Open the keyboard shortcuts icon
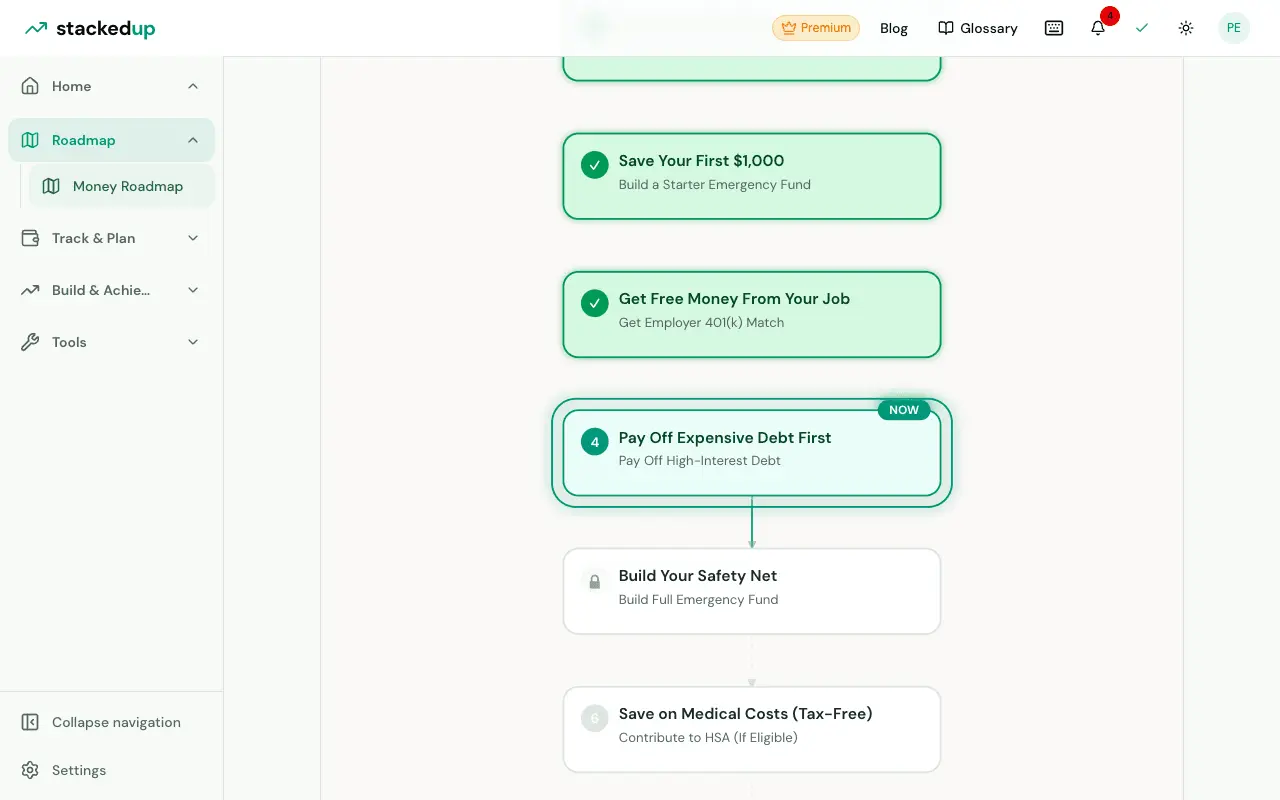Viewport: 1280px width, 800px height. click(x=1054, y=28)
